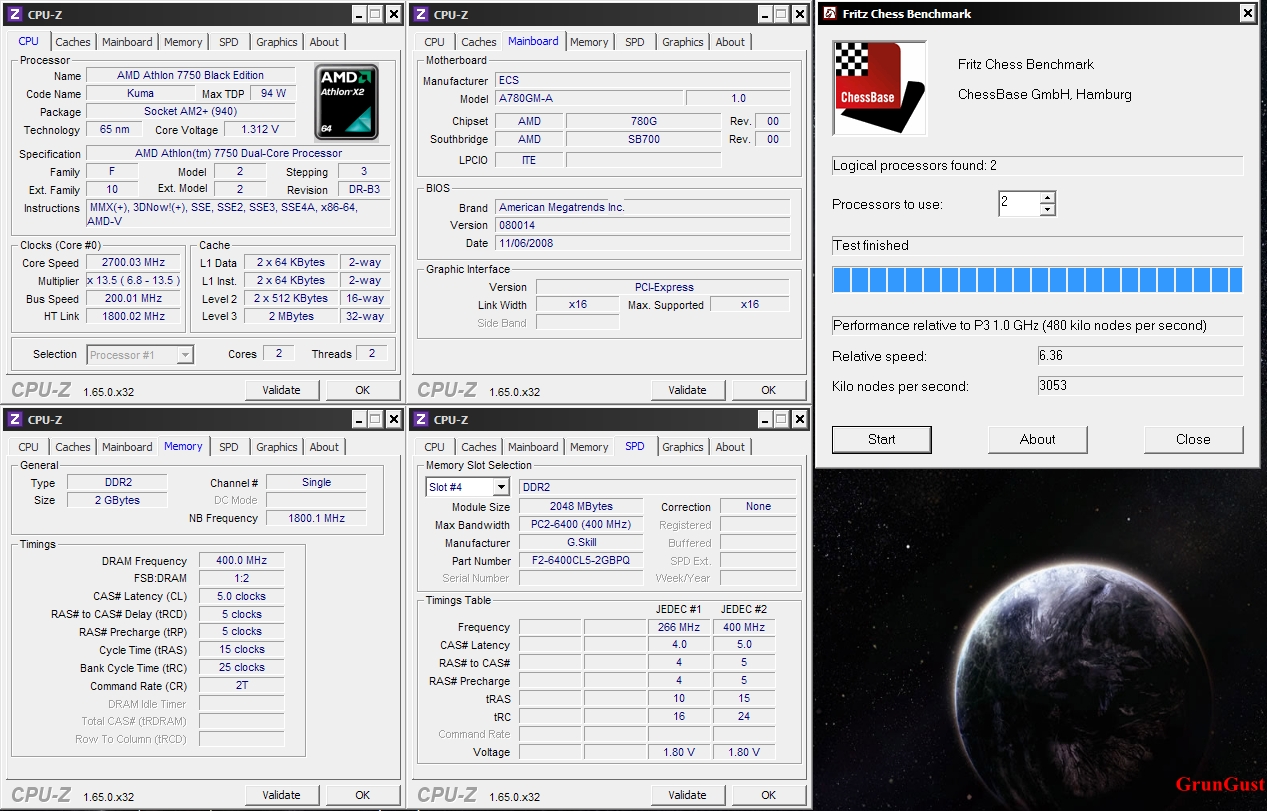
Task: Close the Fritz Chess Benchmark window
Action: [1247, 14]
